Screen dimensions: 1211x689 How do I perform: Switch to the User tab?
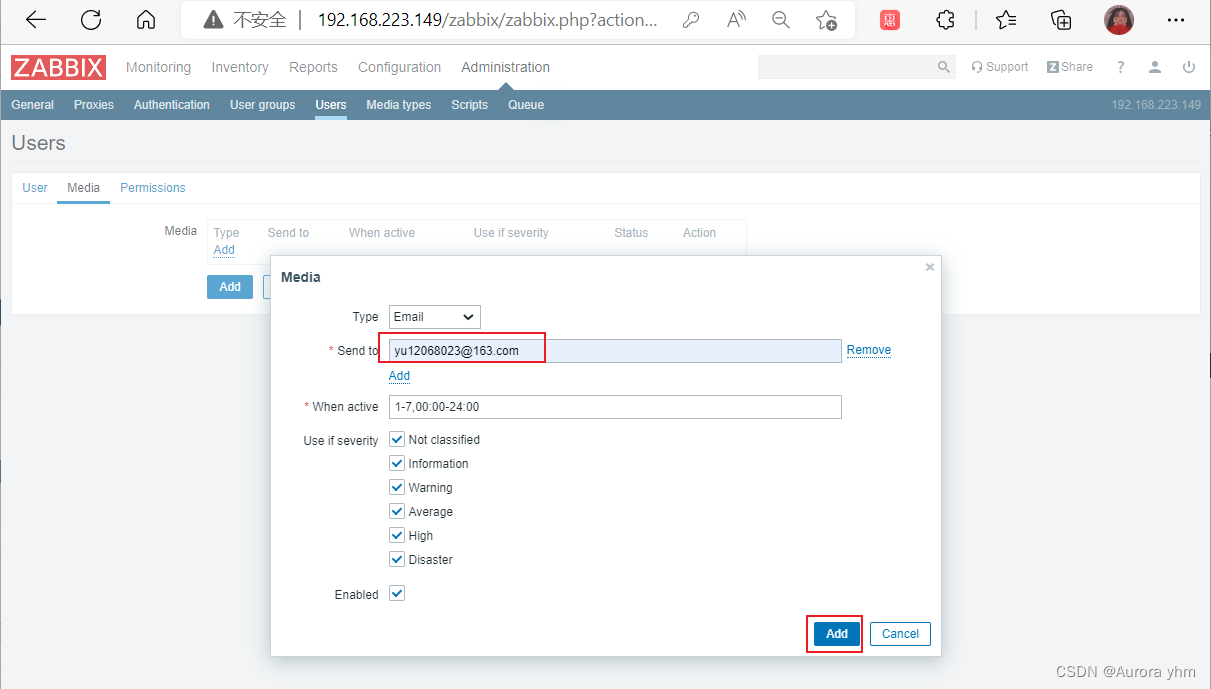click(x=35, y=188)
